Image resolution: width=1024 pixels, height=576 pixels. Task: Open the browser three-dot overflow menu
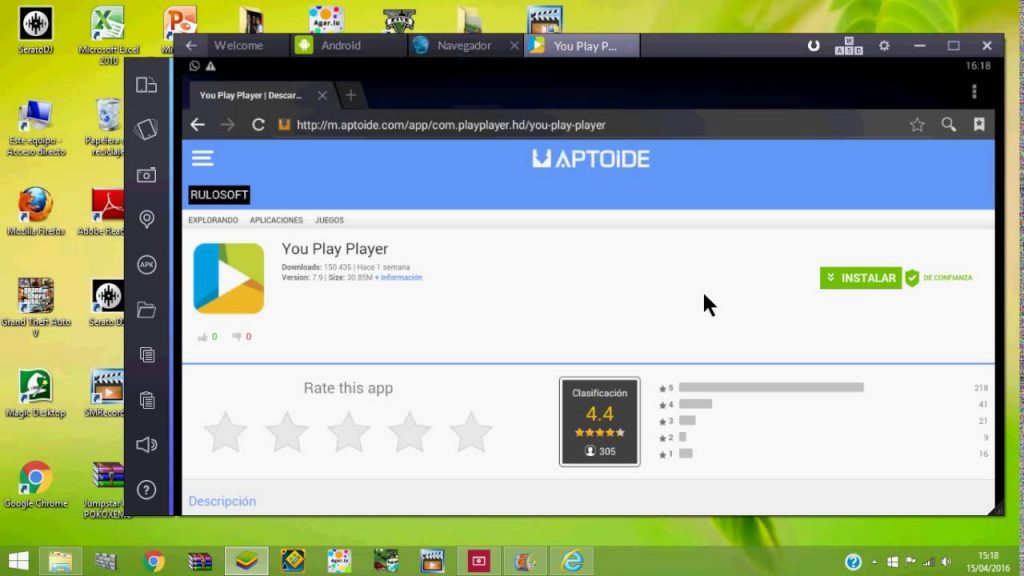coord(974,91)
